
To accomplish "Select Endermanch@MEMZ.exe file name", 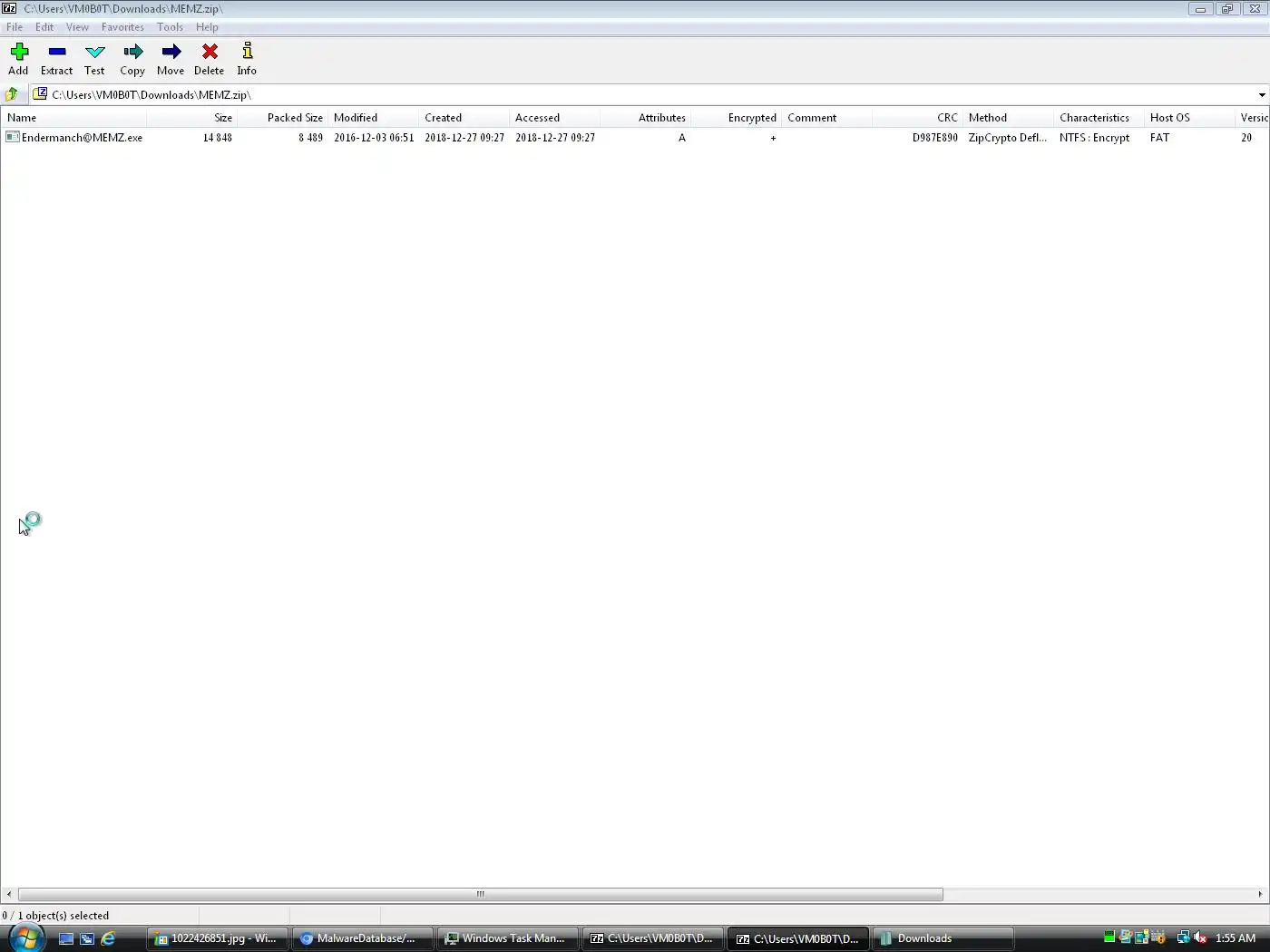I will pos(82,138).
